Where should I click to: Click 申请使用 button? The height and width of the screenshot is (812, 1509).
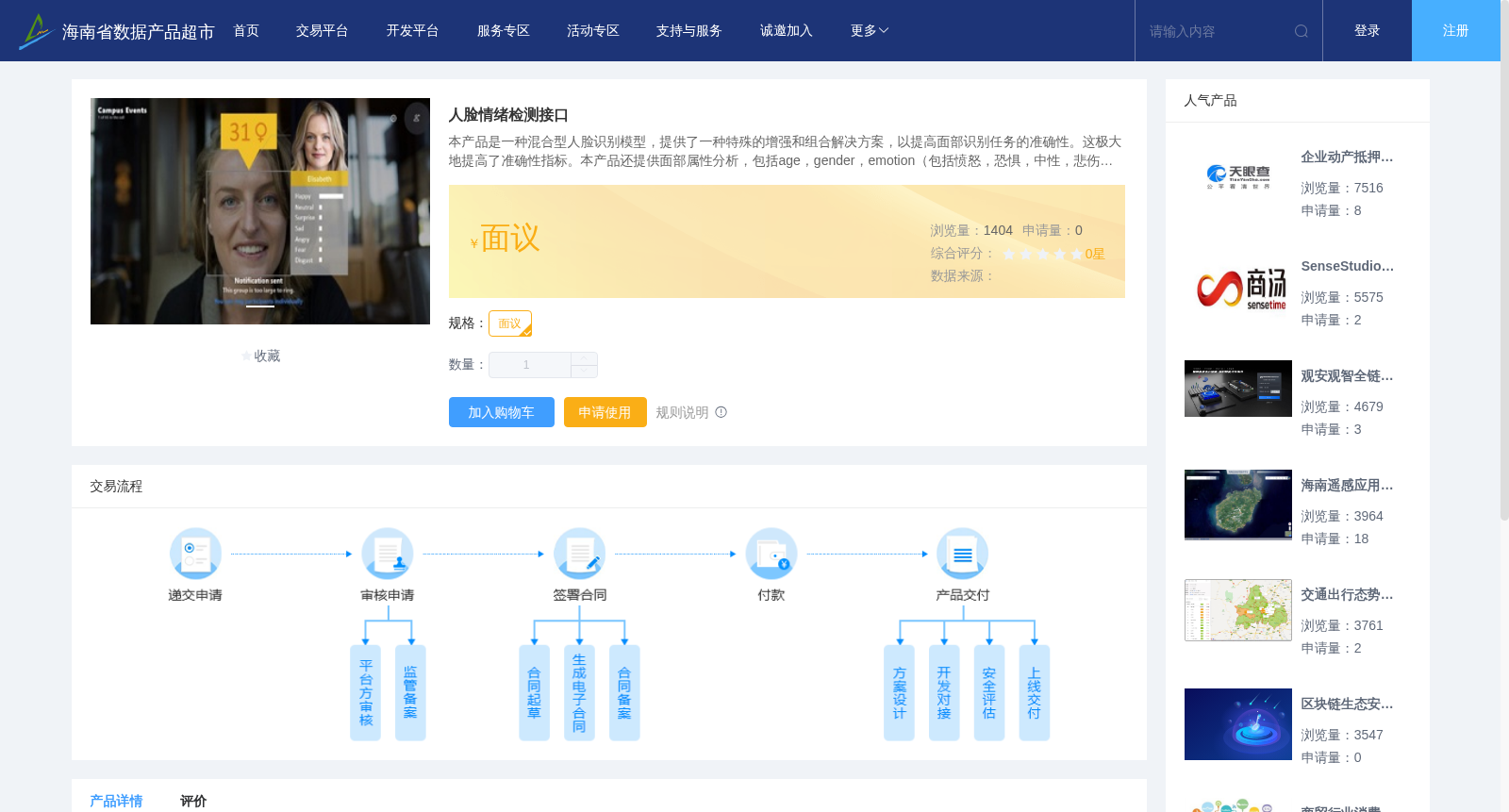[605, 412]
